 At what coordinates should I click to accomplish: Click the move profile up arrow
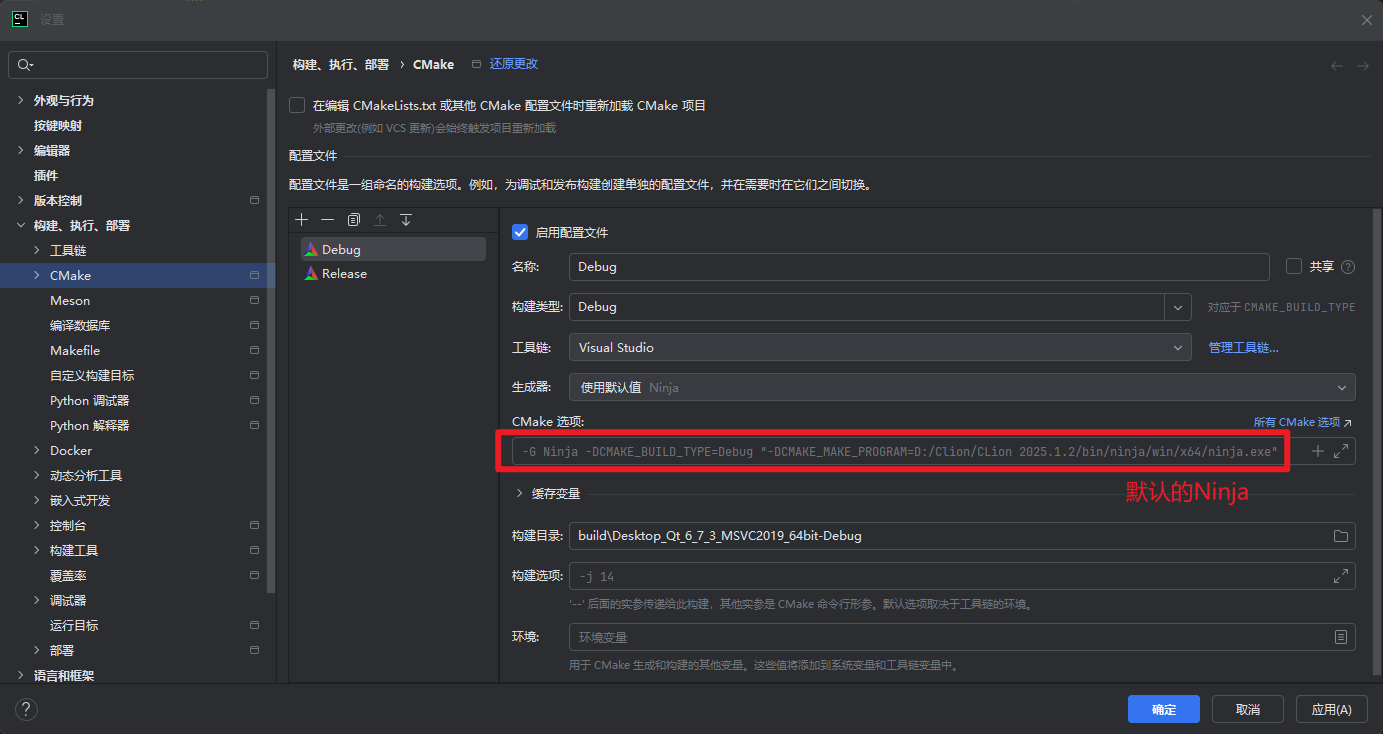click(x=380, y=220)
